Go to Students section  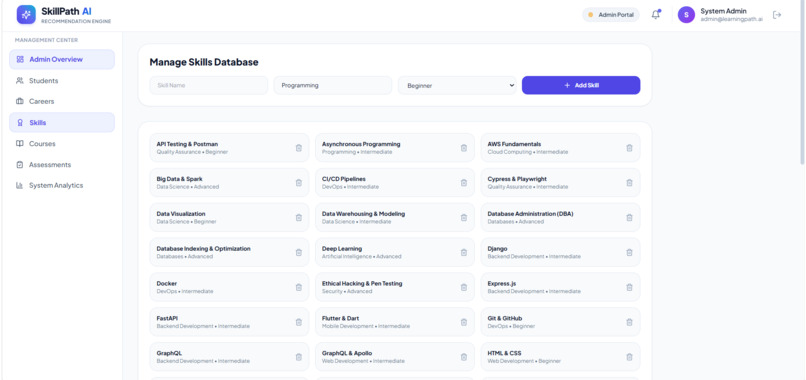tap(62, 81)
